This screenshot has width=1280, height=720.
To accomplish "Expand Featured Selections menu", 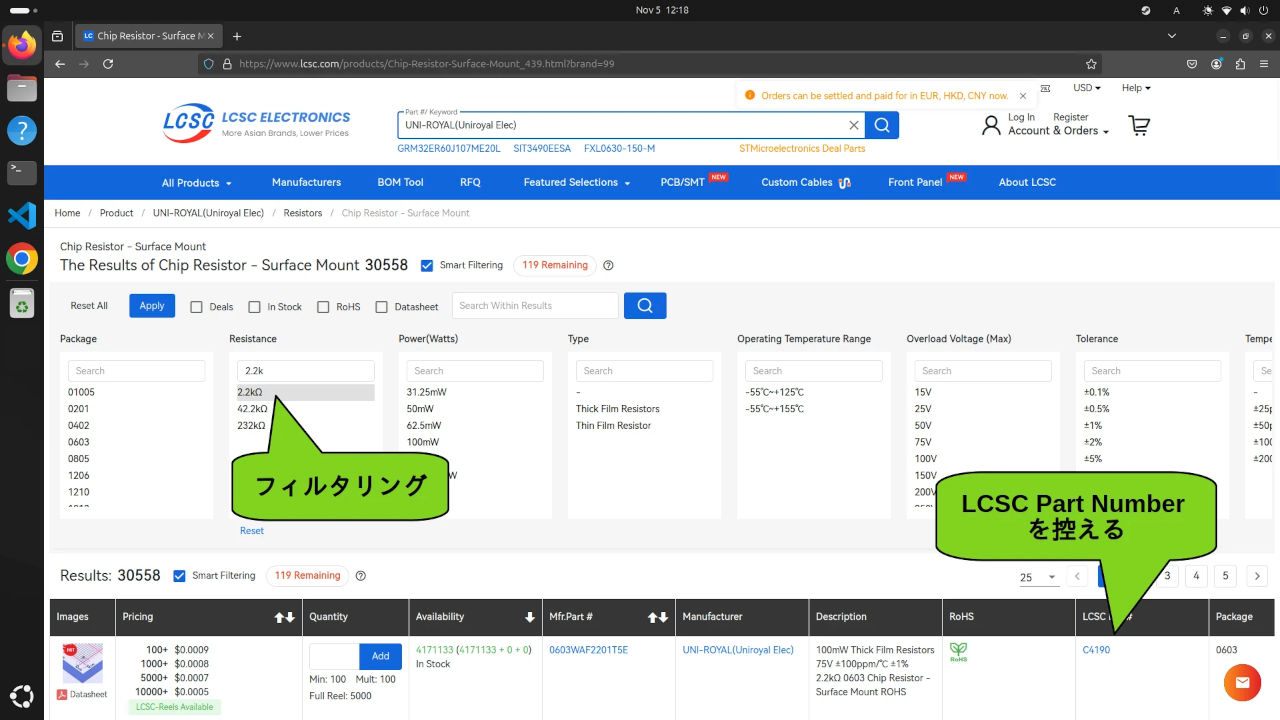I will (577, 183).
